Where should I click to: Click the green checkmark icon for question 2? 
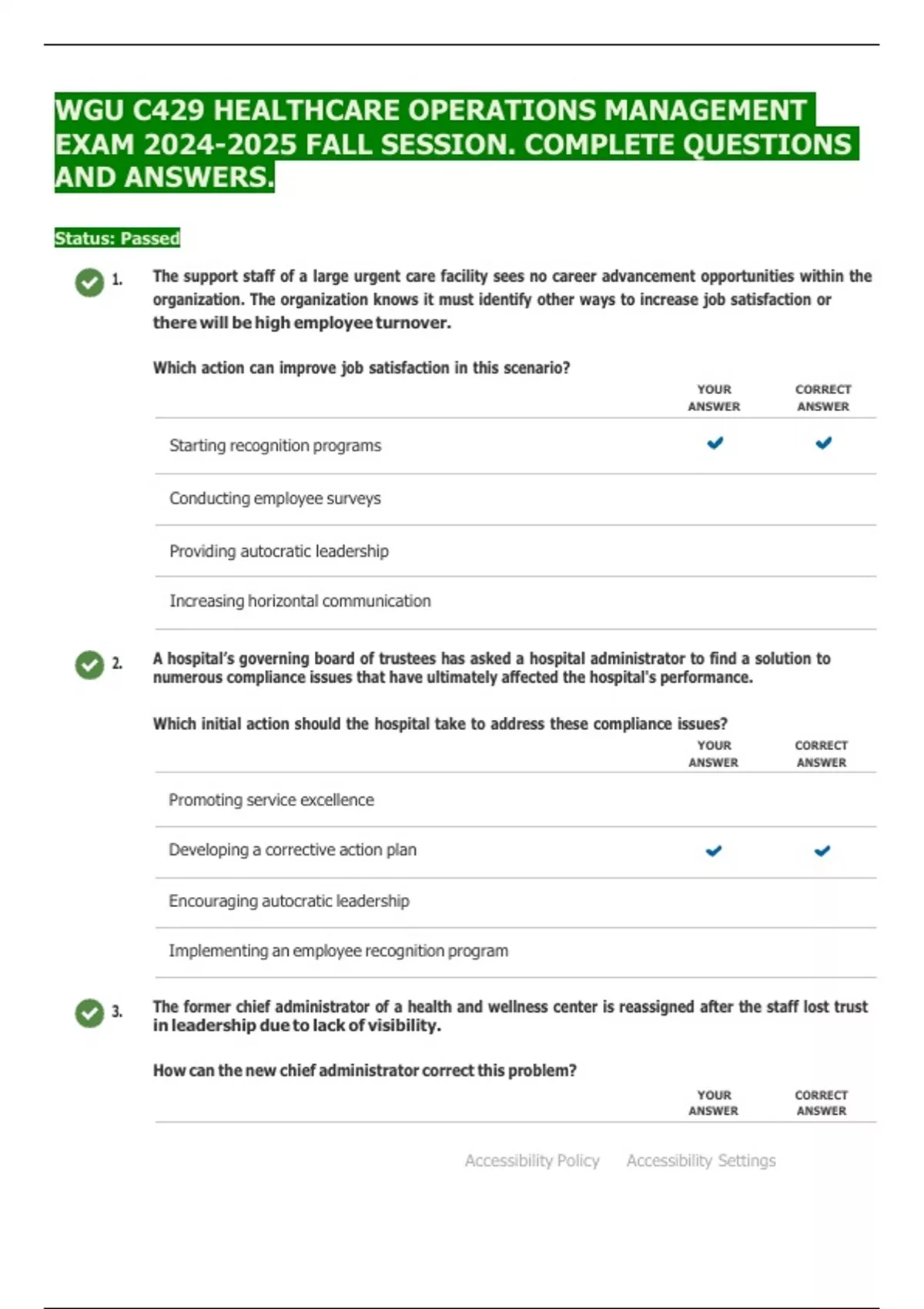89,665
